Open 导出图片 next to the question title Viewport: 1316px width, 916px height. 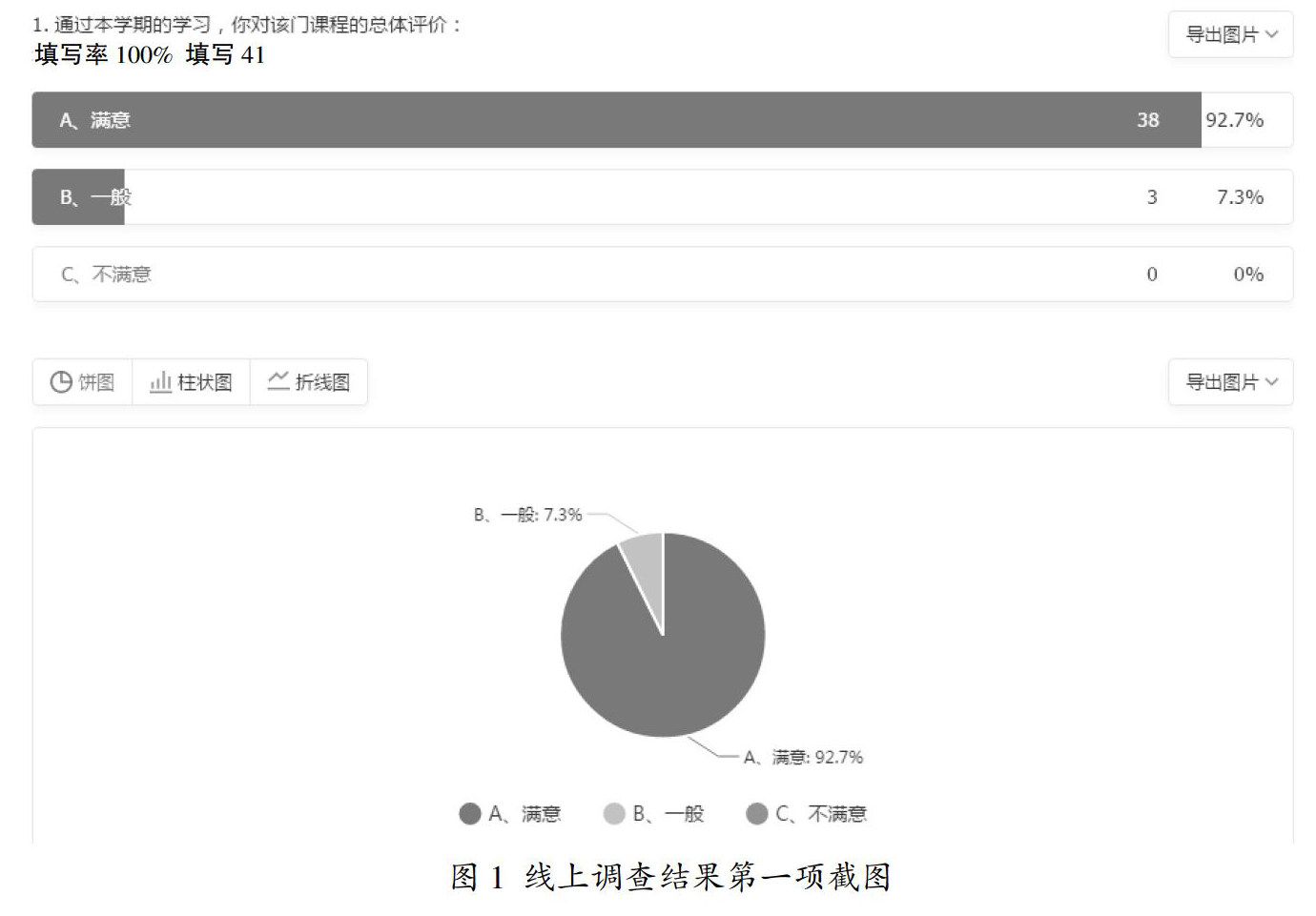[x=1221, y=35]
